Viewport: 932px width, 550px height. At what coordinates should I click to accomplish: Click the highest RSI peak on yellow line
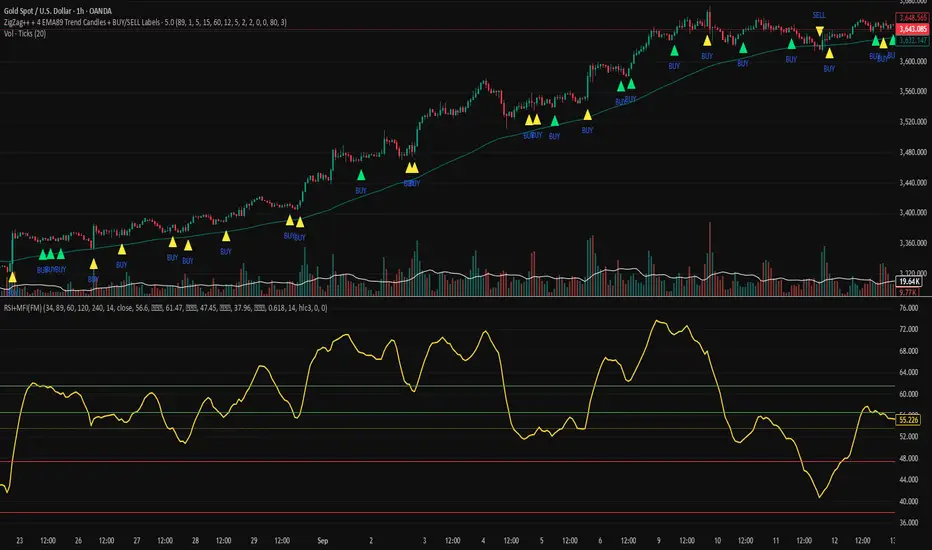[x=657, y=321]
